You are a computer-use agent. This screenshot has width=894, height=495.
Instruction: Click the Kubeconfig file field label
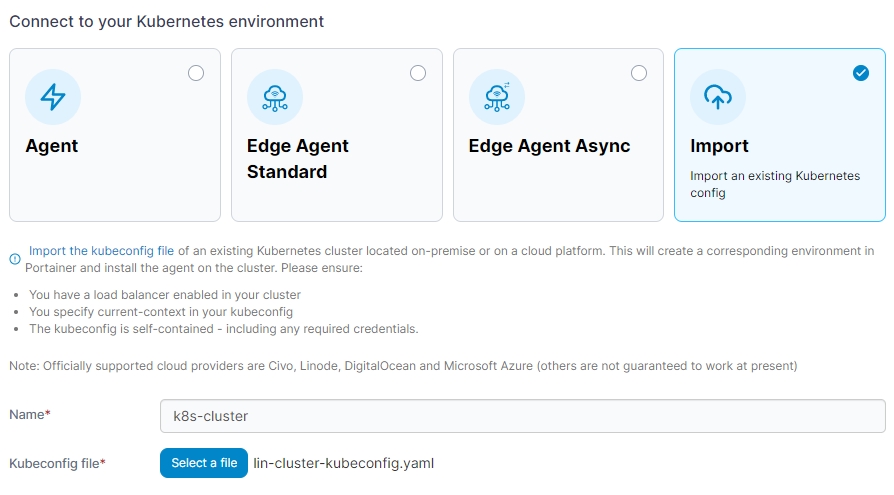(x=57, y=463)
